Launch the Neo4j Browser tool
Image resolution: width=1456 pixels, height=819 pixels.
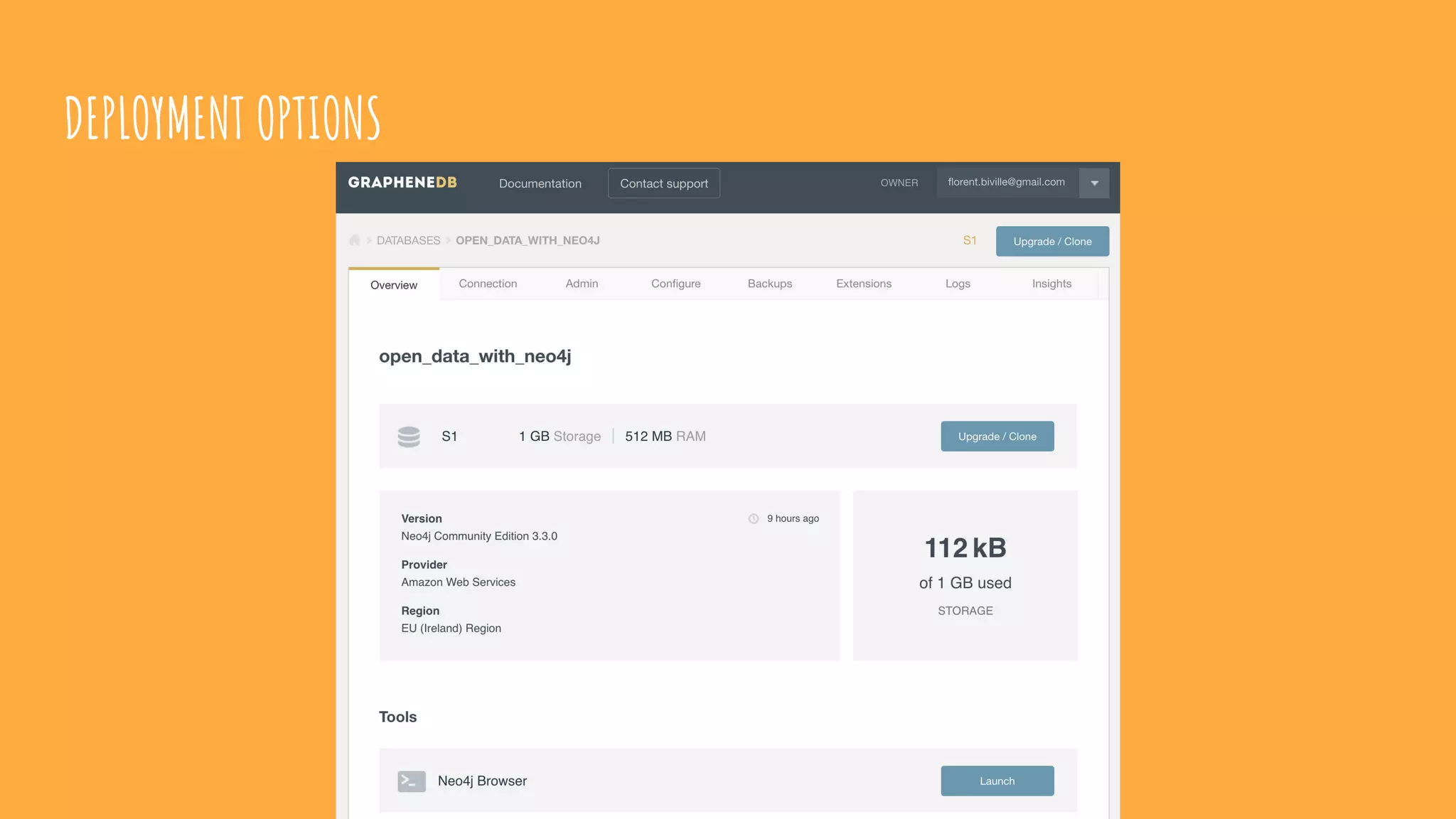click(x=997, y=781)
